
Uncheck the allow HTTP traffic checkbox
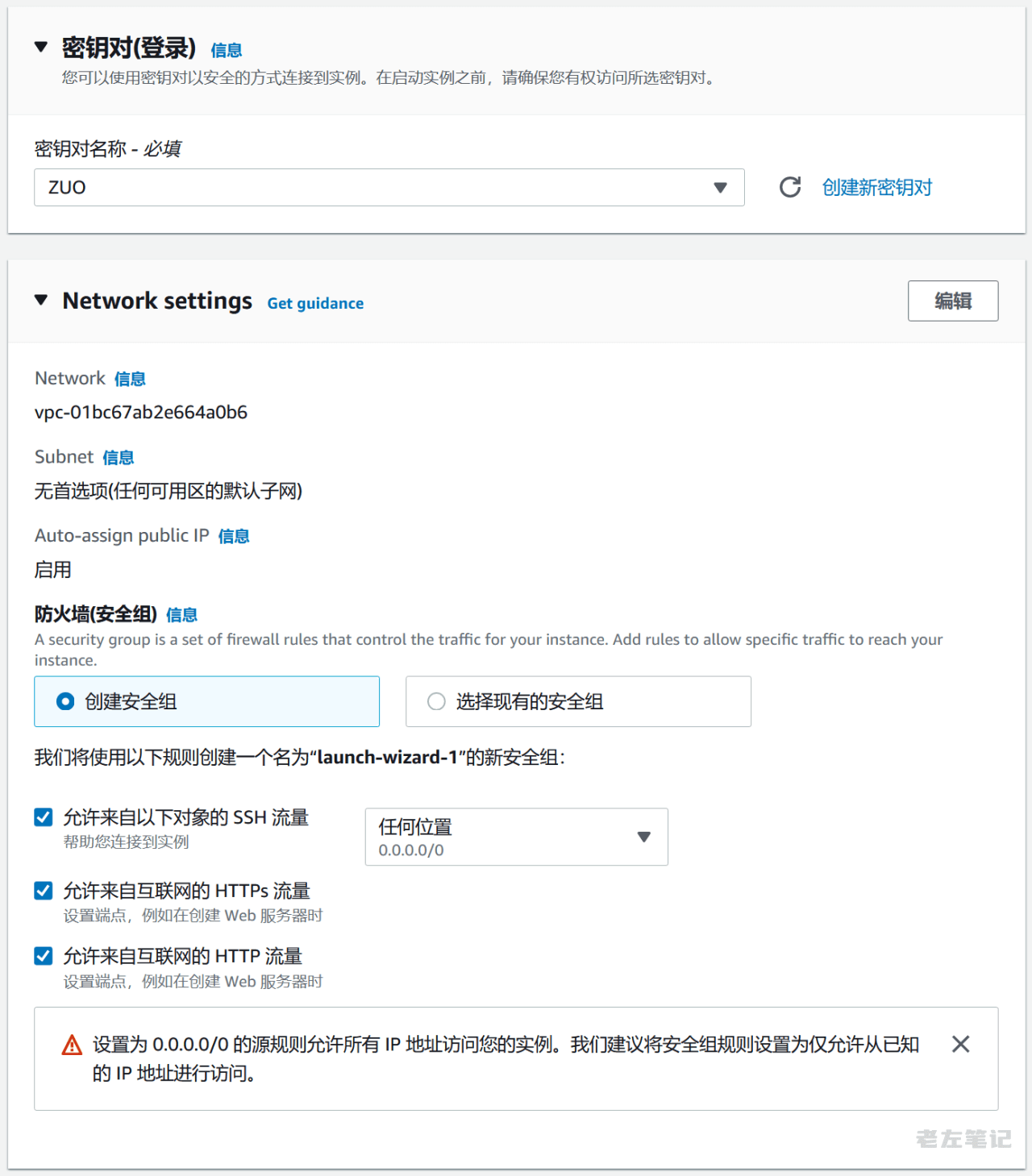(44, 956)
